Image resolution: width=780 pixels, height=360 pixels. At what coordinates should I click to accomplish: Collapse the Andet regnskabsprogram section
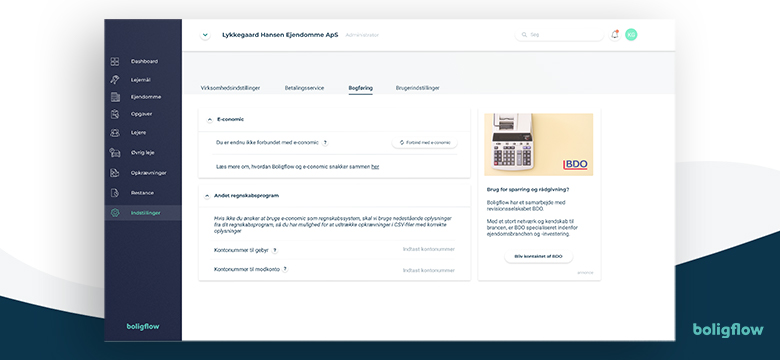pyautogui.click(x=207, y=196)
